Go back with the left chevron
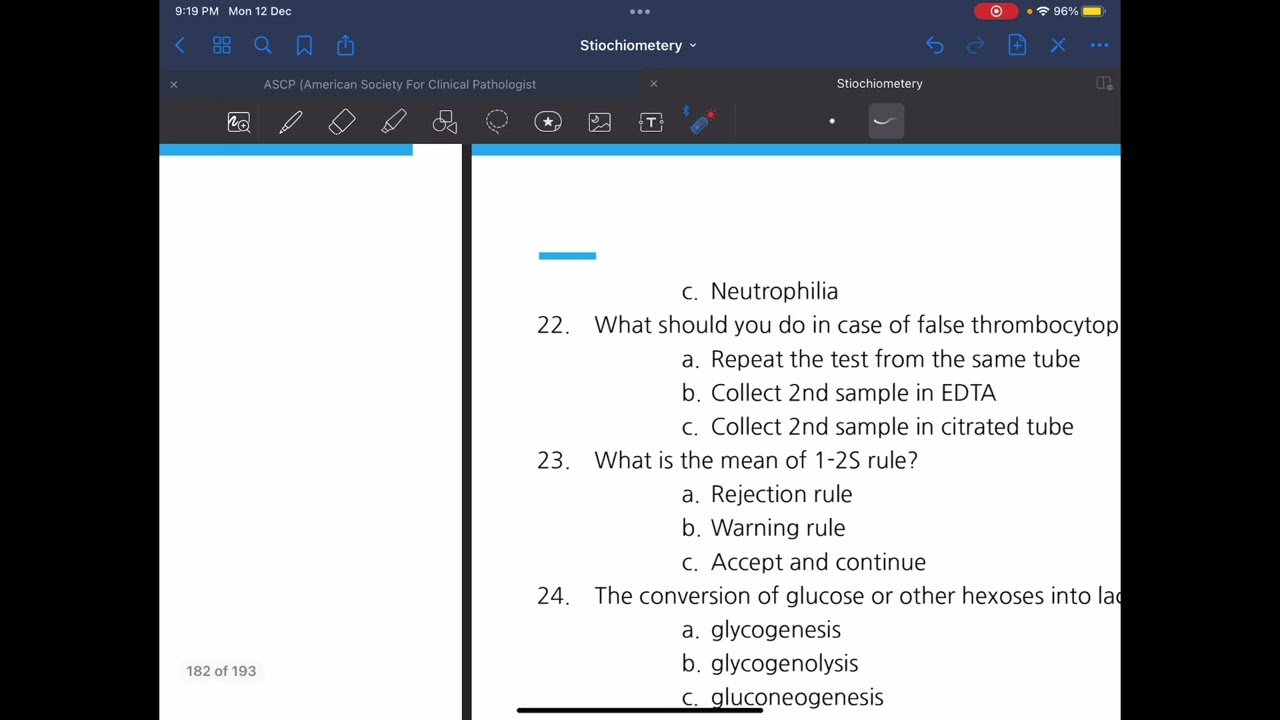Viewport: 1280px width, 720px height. tap(180, 45)
